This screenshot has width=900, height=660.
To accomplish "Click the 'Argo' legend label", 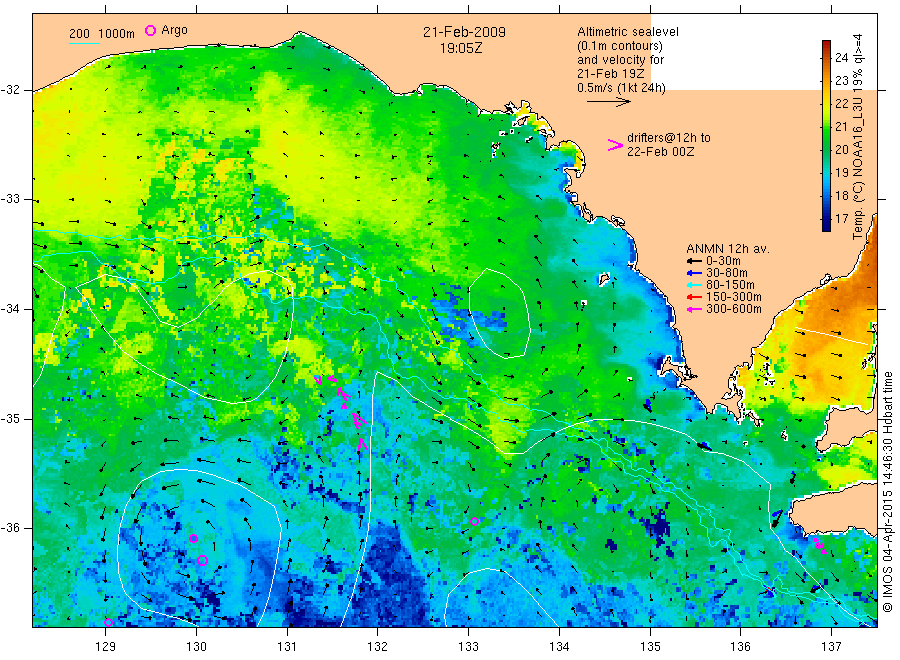I will [174, 30].
